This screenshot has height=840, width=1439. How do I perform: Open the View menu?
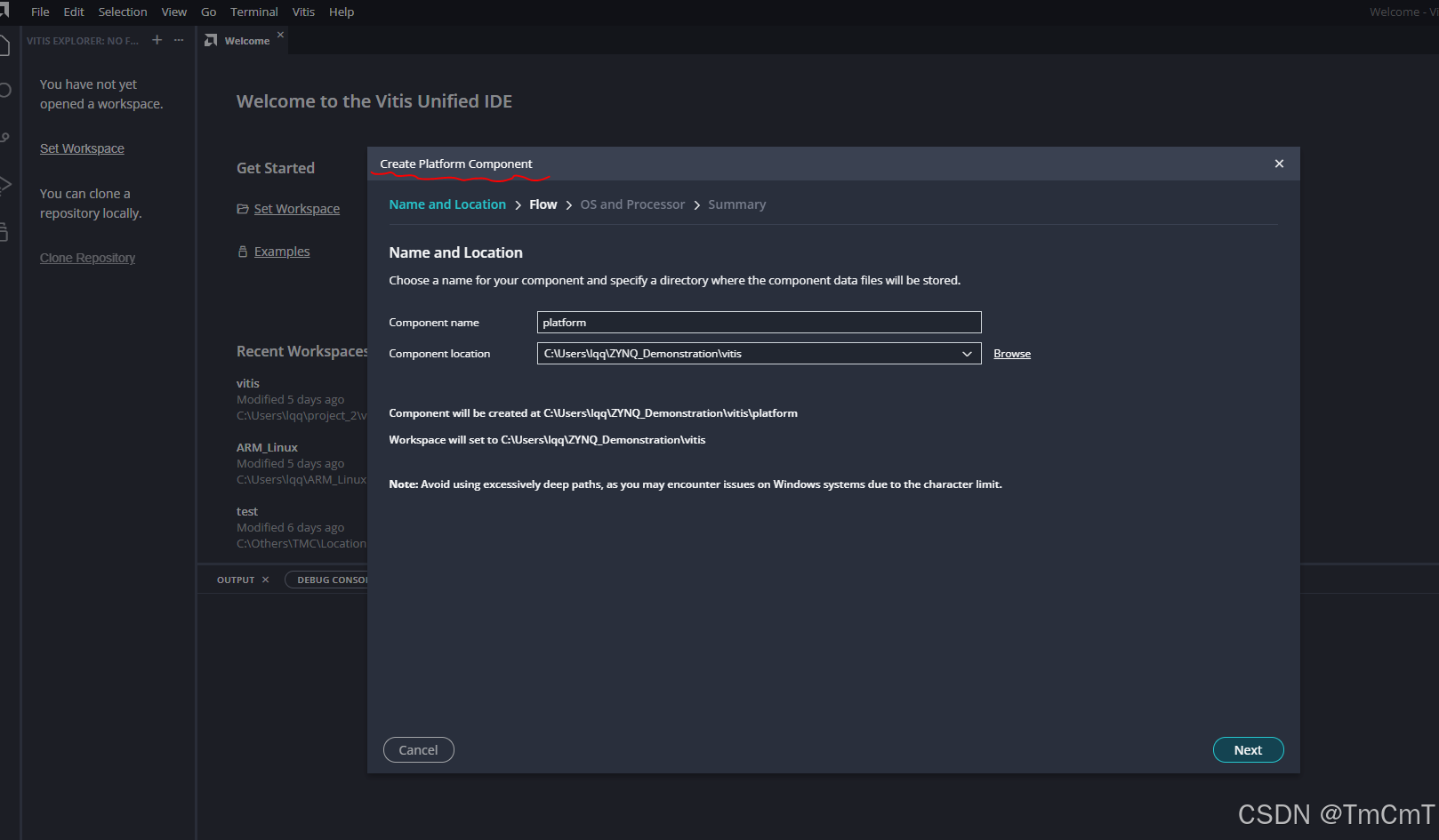174,12
